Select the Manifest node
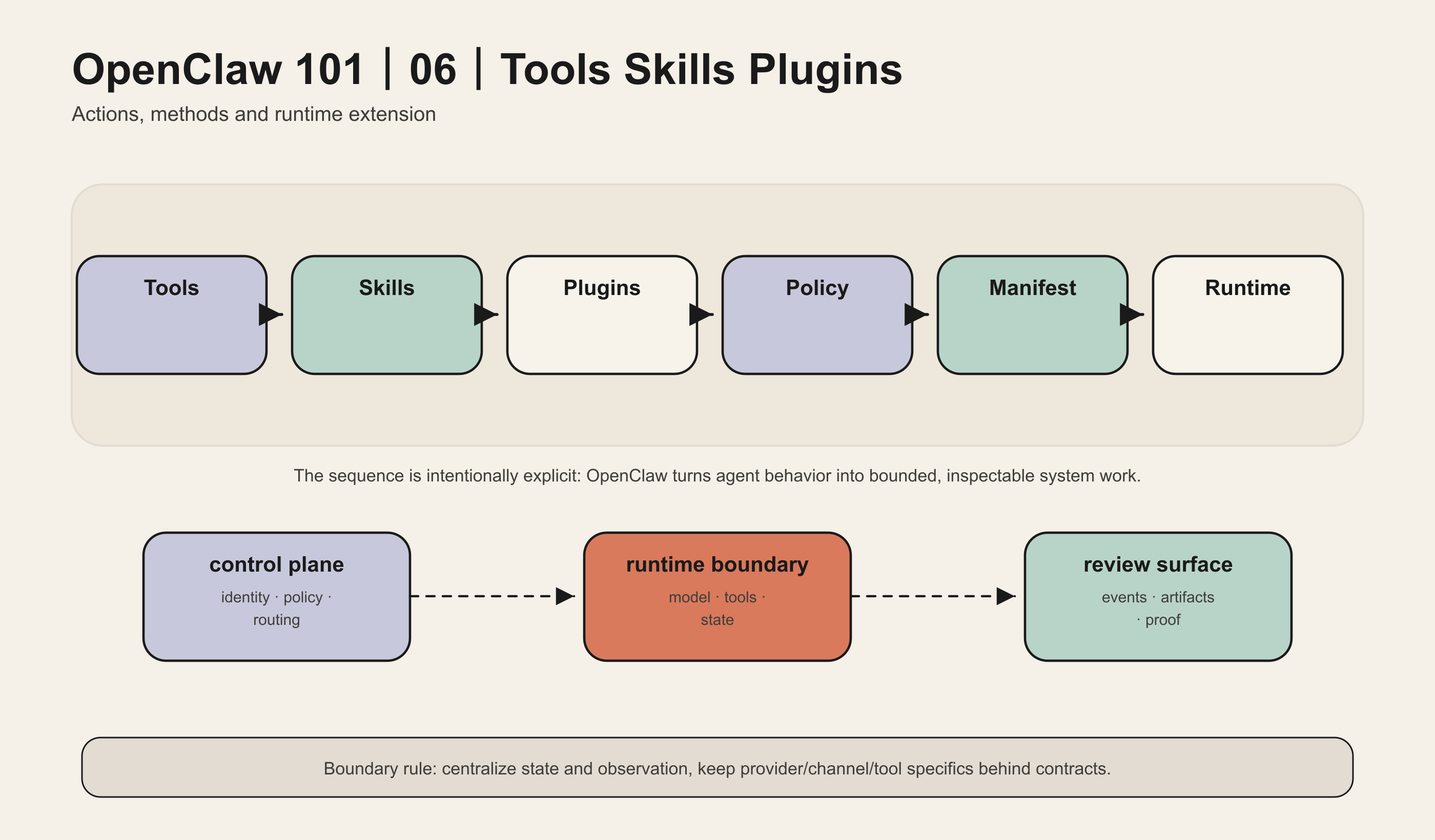Viewport: 1435px width, 840px height. point(1032,314)
